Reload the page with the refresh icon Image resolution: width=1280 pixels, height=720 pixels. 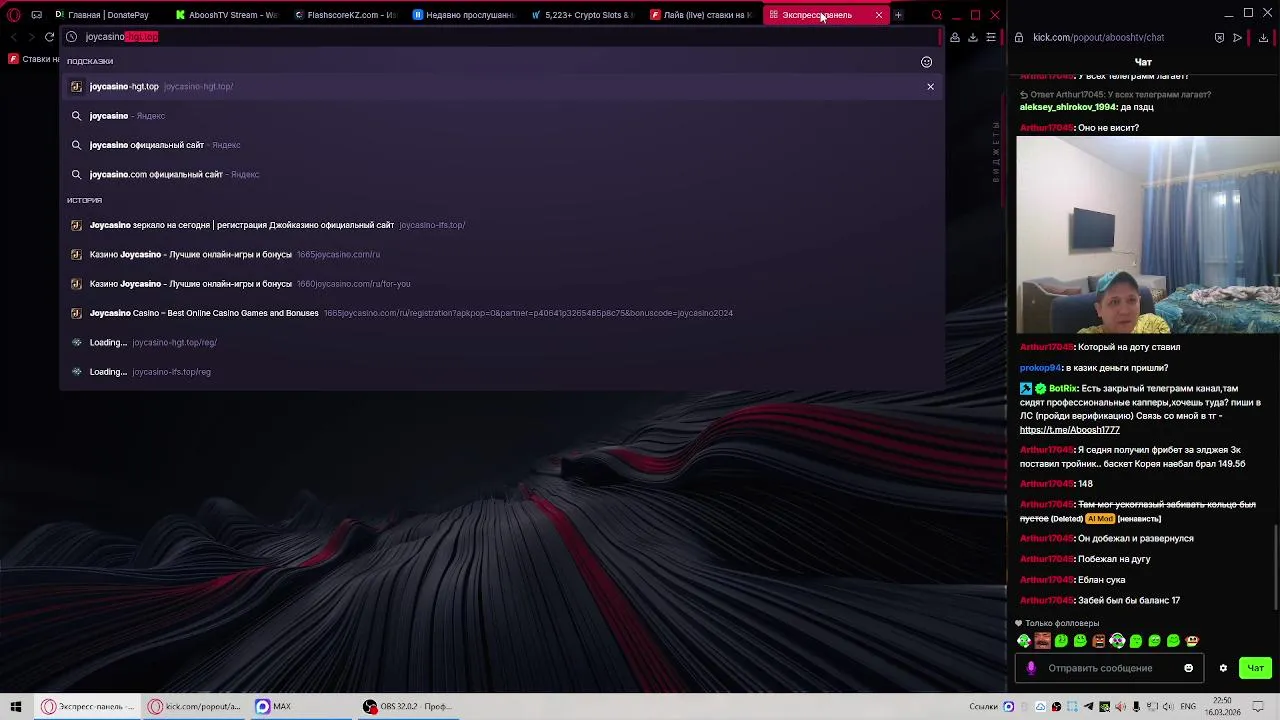[x=49, y=37]
